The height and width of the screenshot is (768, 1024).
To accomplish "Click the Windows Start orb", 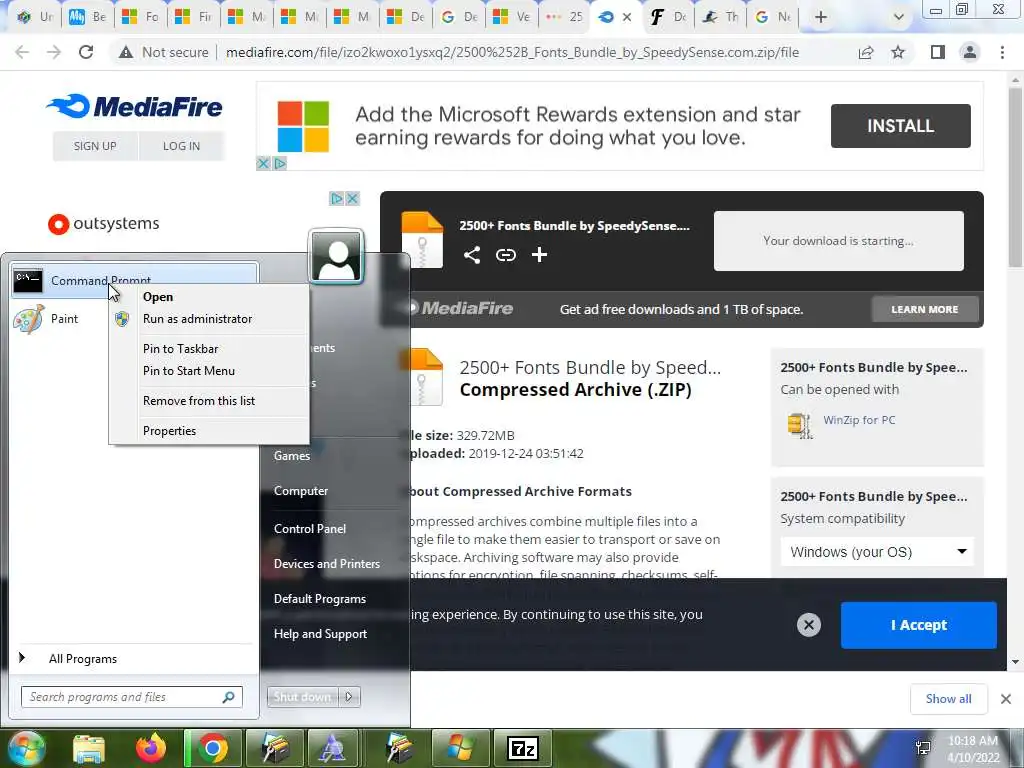I will (x=27, y=748).
